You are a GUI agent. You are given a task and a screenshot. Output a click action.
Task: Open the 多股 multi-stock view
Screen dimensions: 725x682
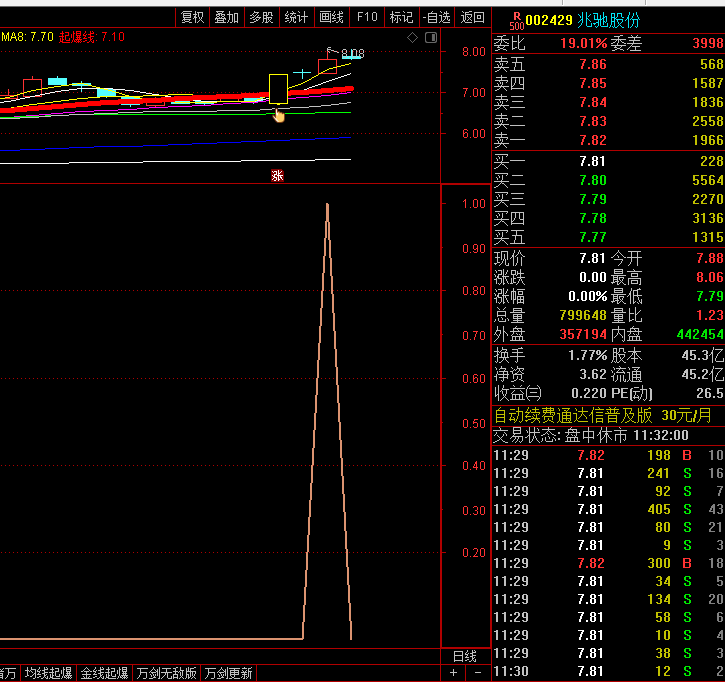click(x=261, y=17)
